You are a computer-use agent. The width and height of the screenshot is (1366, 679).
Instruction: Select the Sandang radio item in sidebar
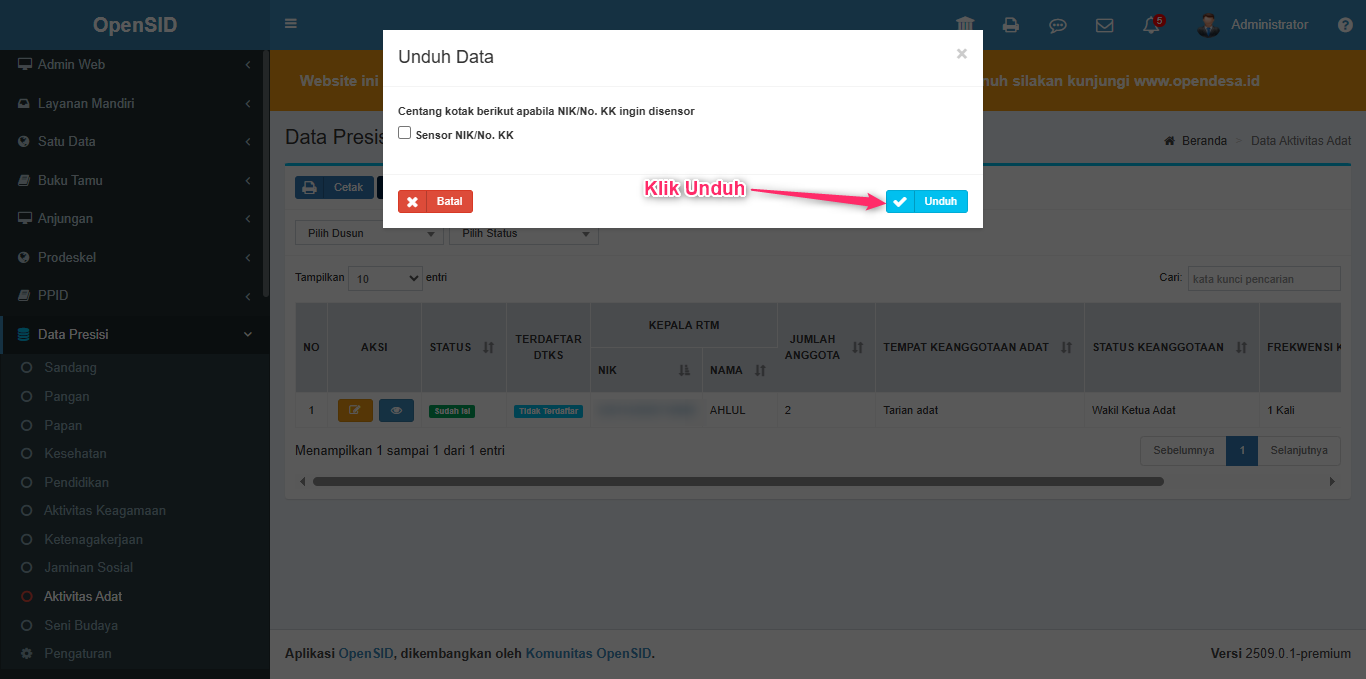tap(70, 368)
